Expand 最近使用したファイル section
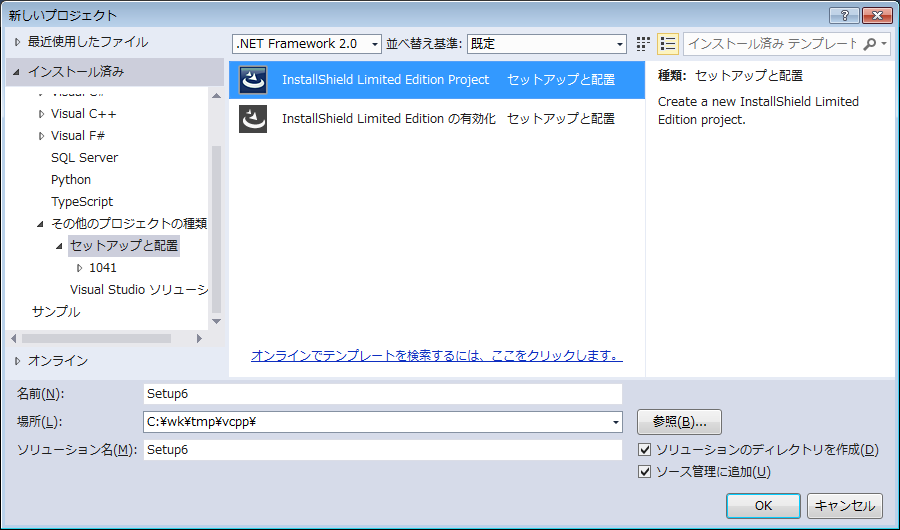Viewport: 900px width, 530px height. [x=17, y=42]
